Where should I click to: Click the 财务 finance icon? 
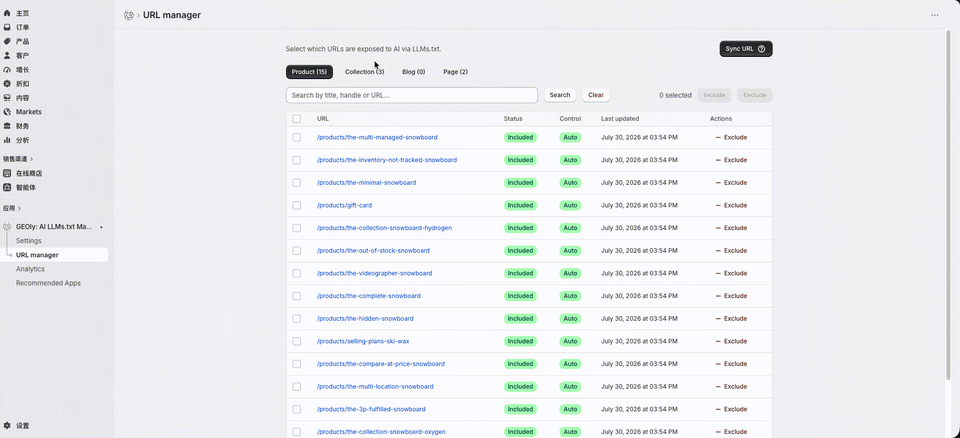pos(7,126)
